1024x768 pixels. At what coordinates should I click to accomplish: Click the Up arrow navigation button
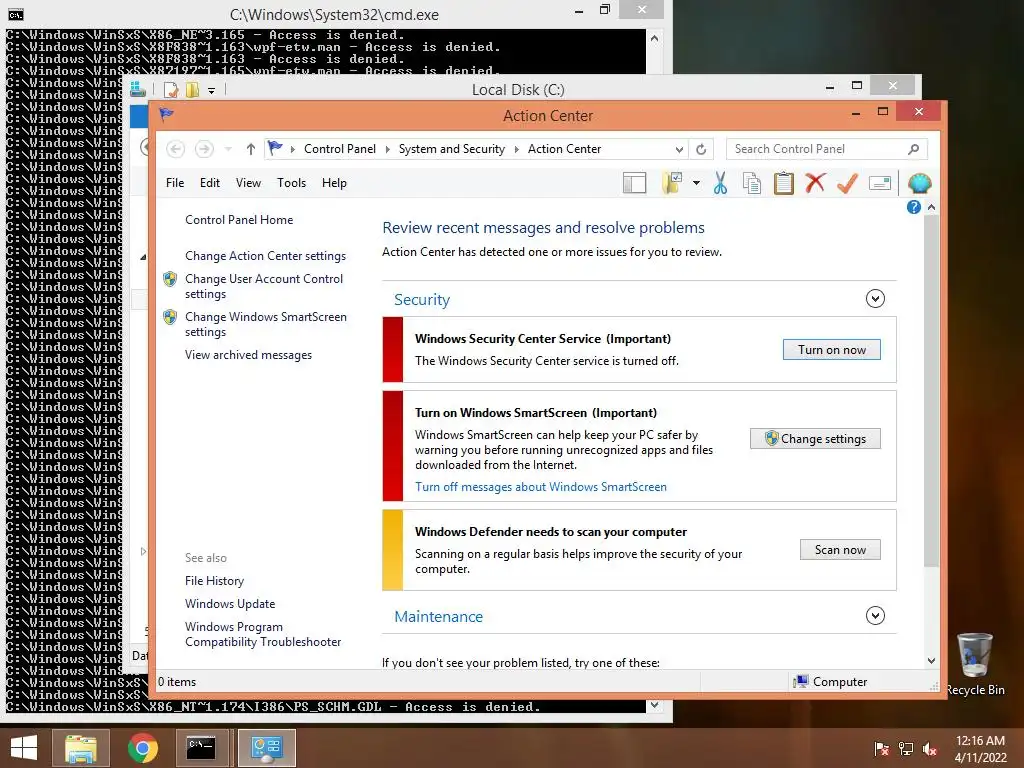(x=251, y=149)
